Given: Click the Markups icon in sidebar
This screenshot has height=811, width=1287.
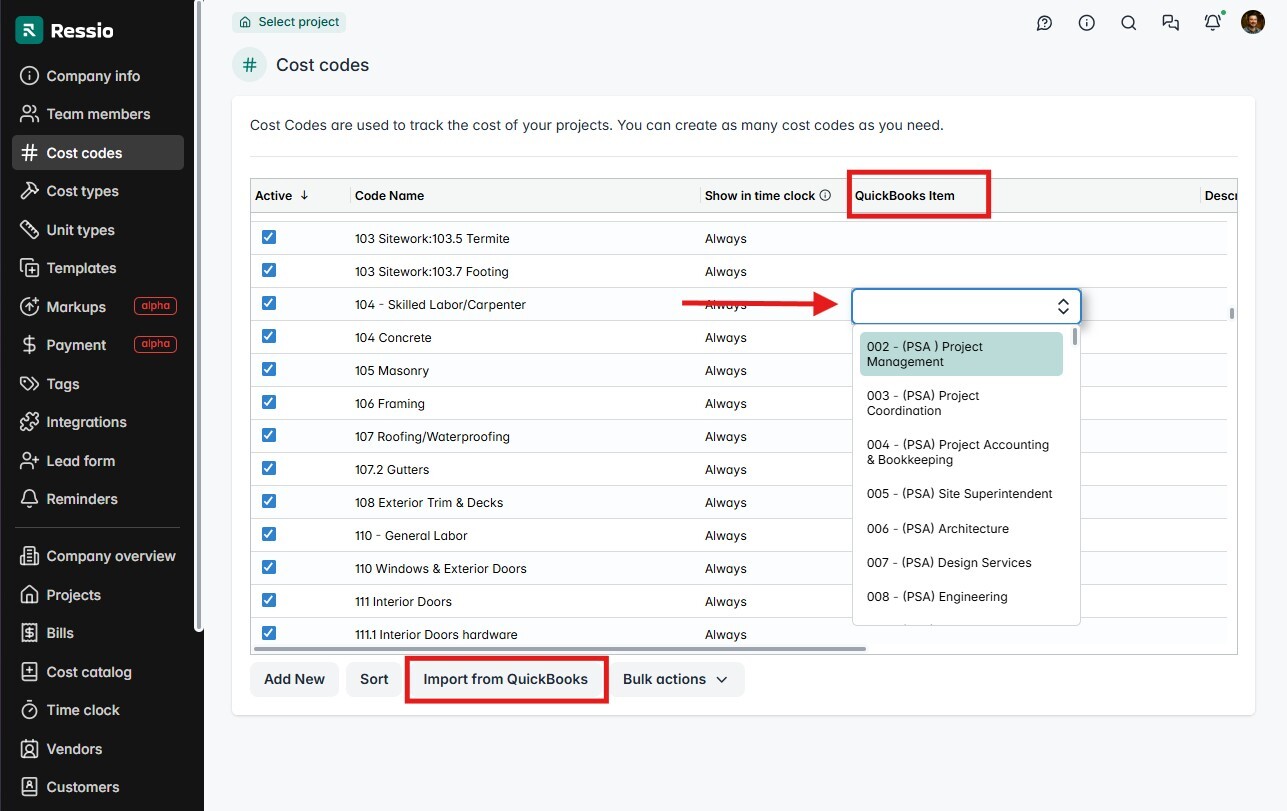Looking at the screenshot, I should click(x=29, y=307).
